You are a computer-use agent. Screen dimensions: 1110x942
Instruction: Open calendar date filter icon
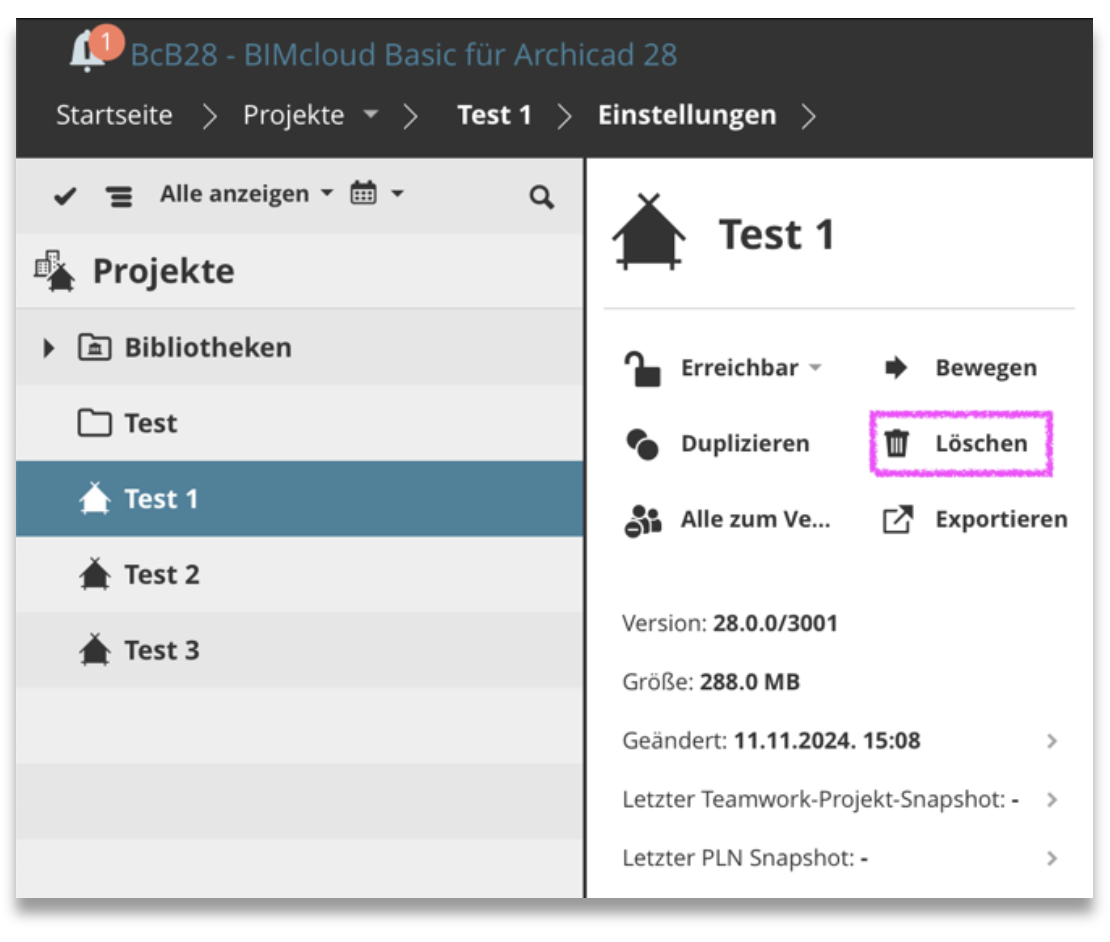coord(363,193)
